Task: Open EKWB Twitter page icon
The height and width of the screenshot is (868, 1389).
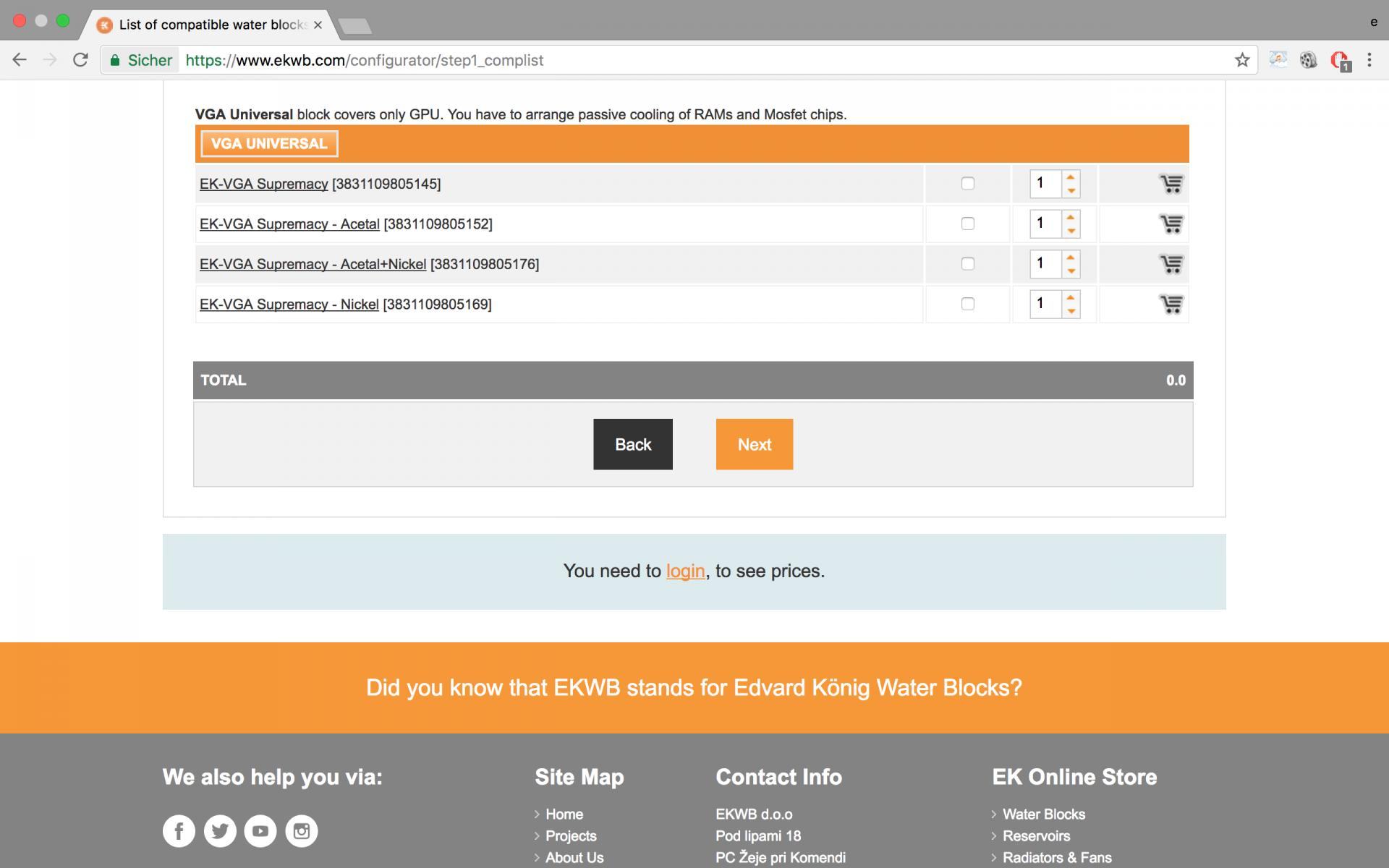Action: pos(220,830)
